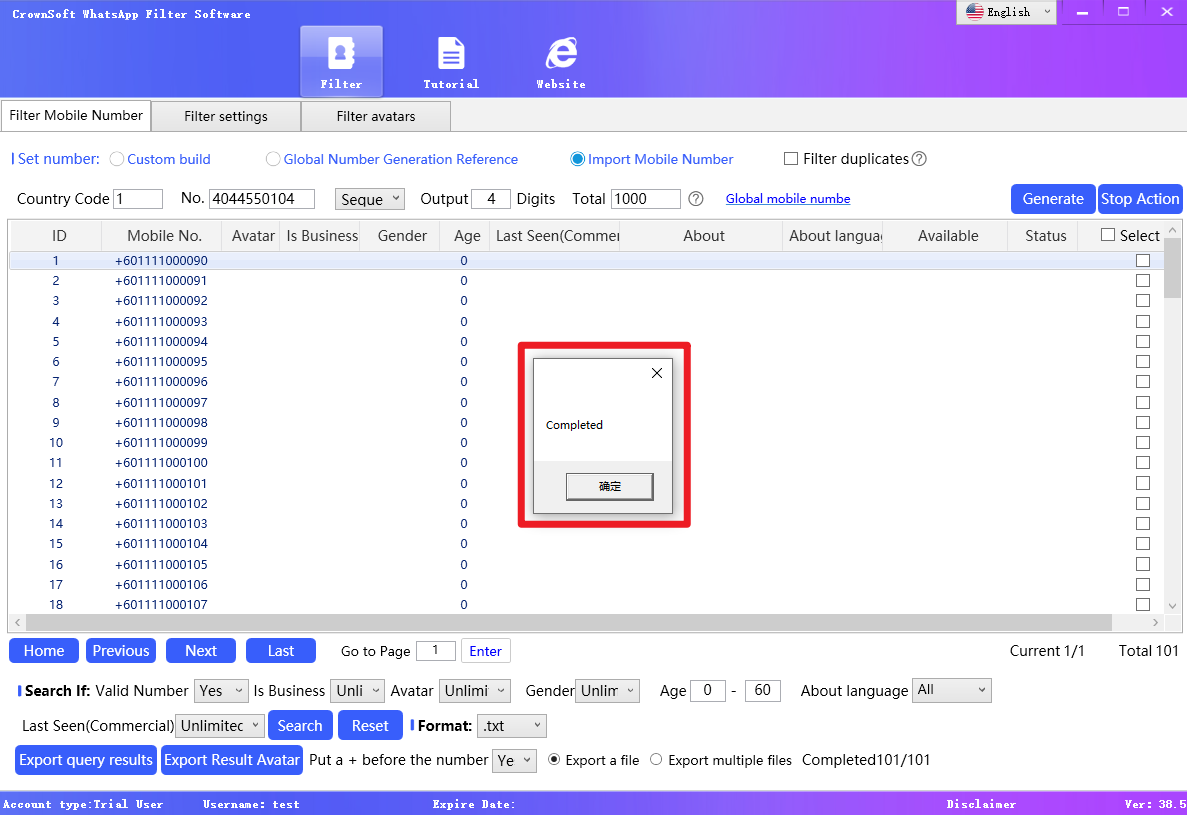Click the Gender column header
The height and width of the screenshot is (815, 1187).
pyautogui.click(x=402, y=236)
